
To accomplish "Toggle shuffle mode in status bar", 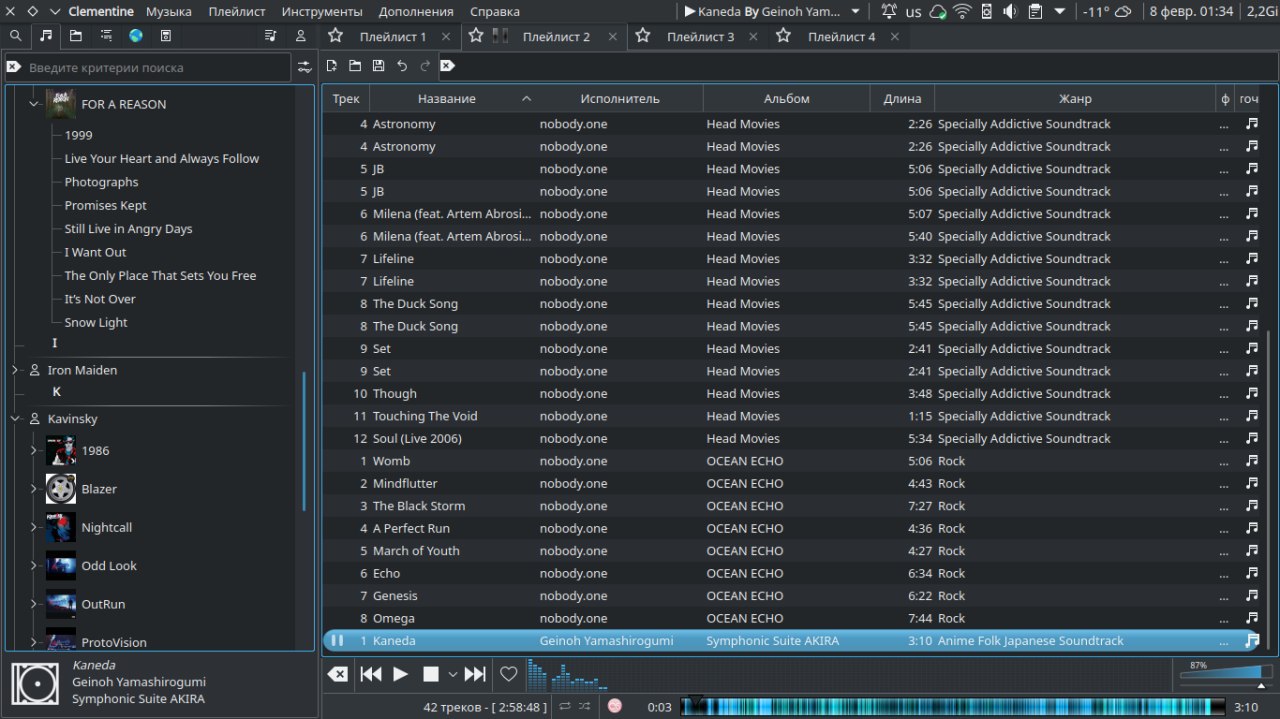I will [x=585, y=706].
